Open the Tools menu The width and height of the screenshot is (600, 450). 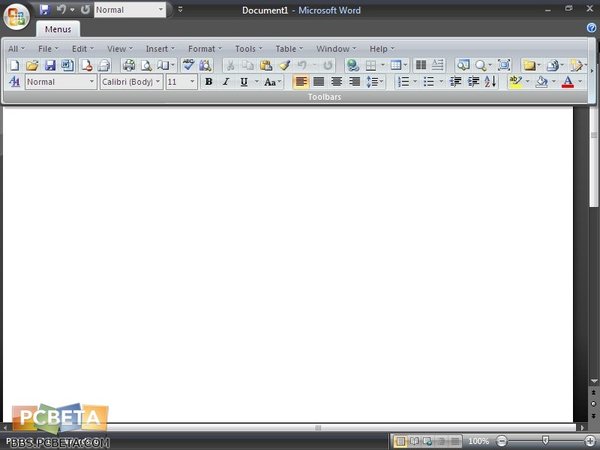(248, 49)
